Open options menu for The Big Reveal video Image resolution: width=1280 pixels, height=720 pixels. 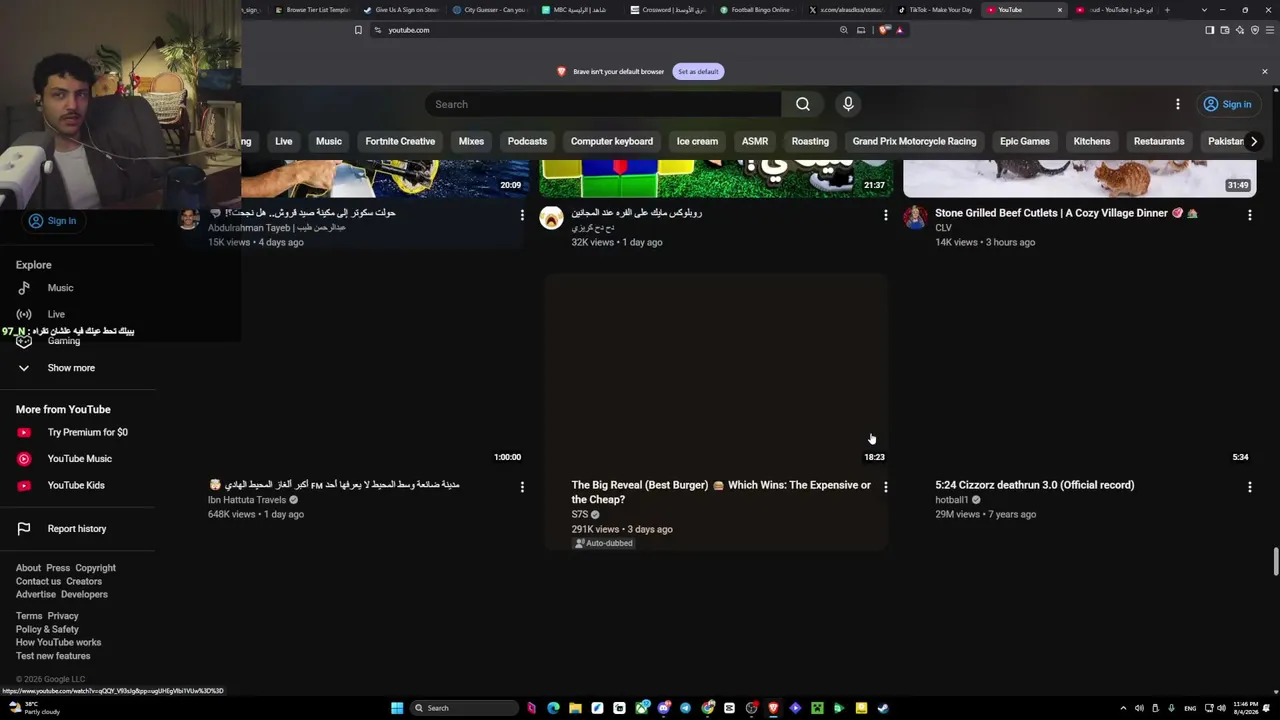pos(885,487)
